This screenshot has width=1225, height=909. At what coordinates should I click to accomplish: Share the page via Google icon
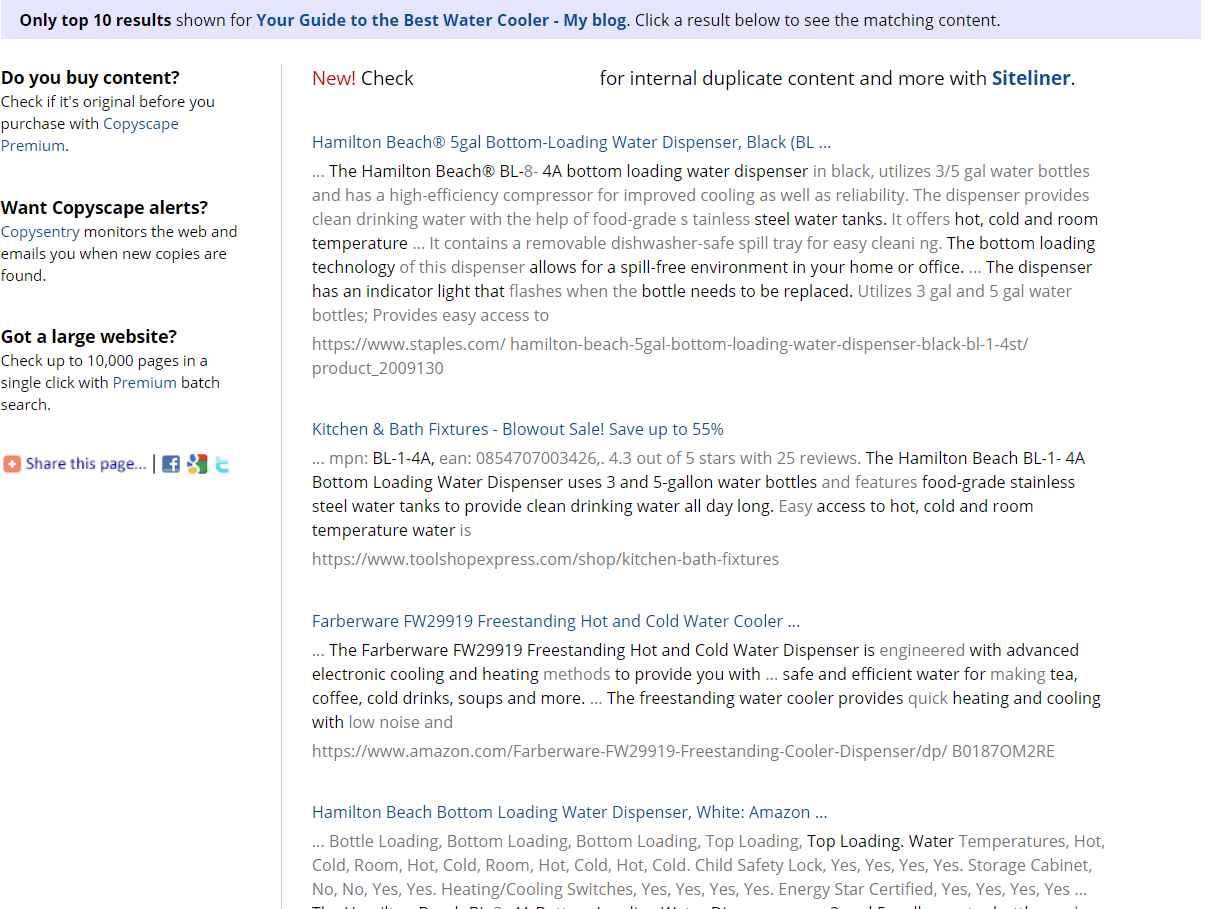pos(197,464)
